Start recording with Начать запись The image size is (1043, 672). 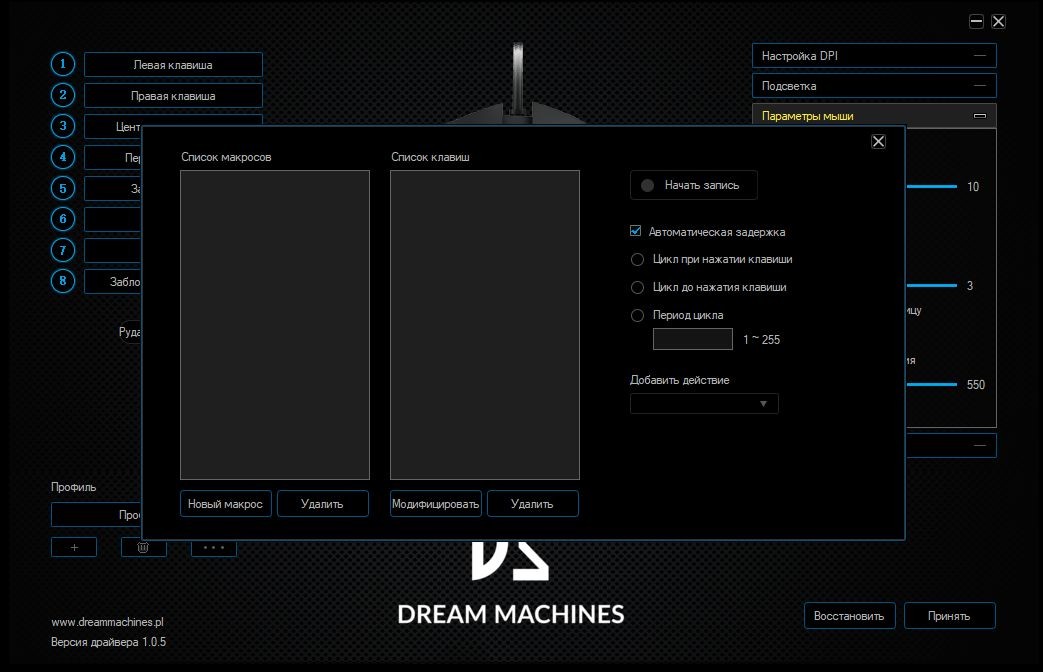[x=693, y=185]
